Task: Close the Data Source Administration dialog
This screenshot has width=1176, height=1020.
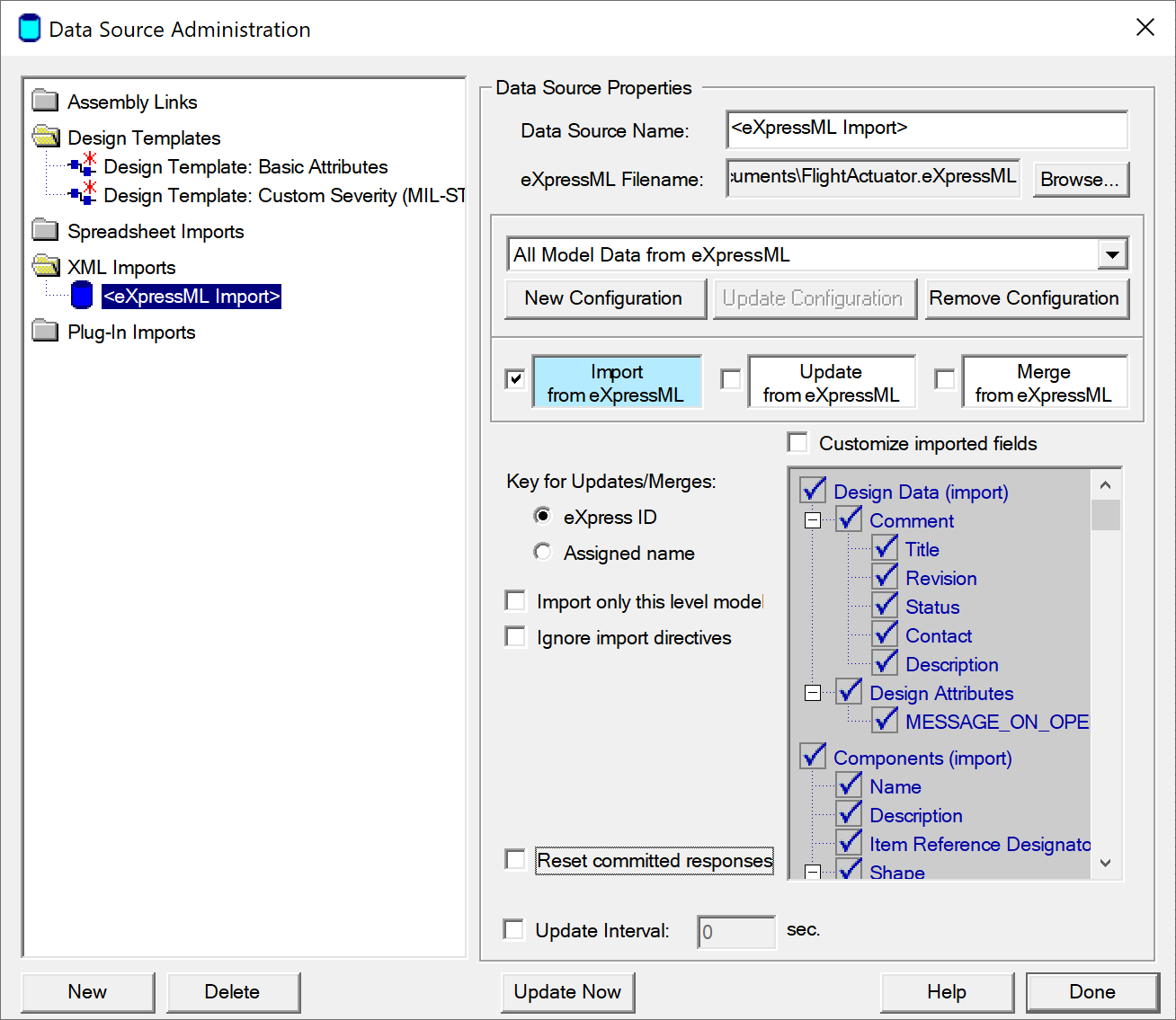Action: (x=1145, y=27)
